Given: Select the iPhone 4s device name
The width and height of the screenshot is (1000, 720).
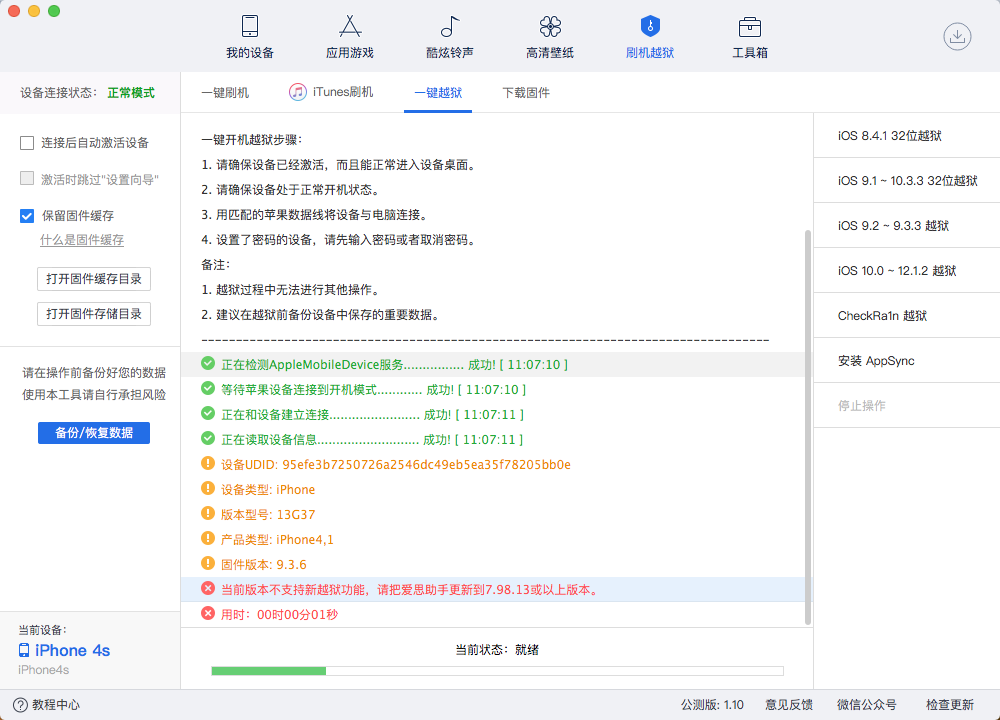Looking at the screenshot, I should coord(72,650).
